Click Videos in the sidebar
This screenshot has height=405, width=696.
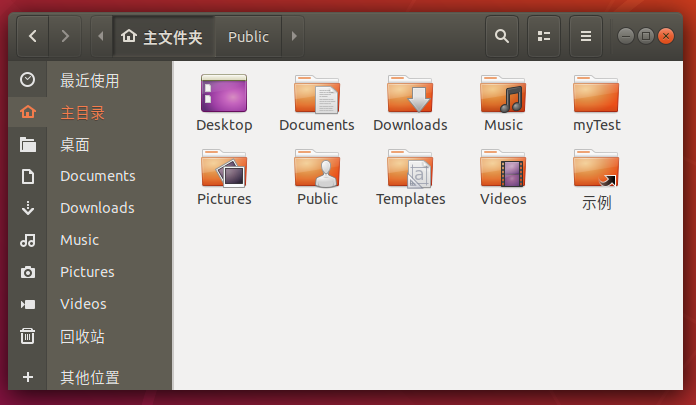83,304
